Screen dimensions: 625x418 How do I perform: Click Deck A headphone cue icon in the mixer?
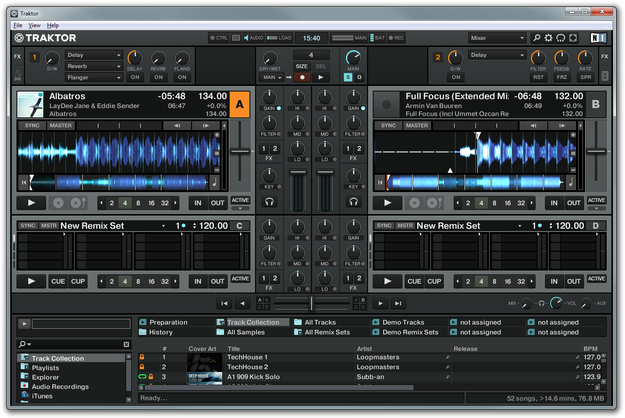[269, 202]
